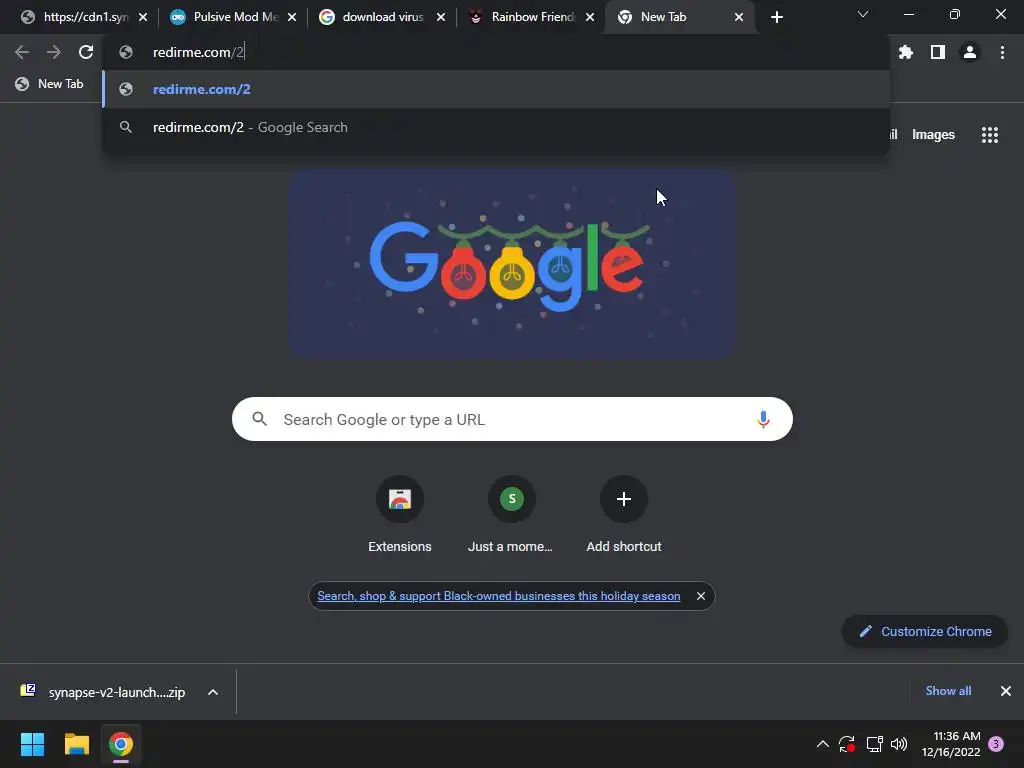1024x768 pixels.
Task: Show hidden system tray icons
Action: pos(823,744)
